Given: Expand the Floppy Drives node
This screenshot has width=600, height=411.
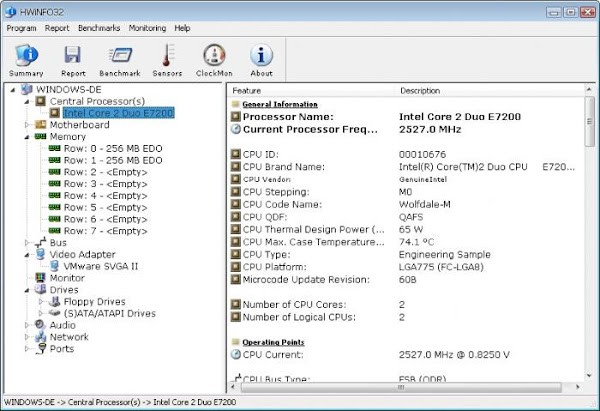Looking at the screenshot, I should [x=41, y=302].
